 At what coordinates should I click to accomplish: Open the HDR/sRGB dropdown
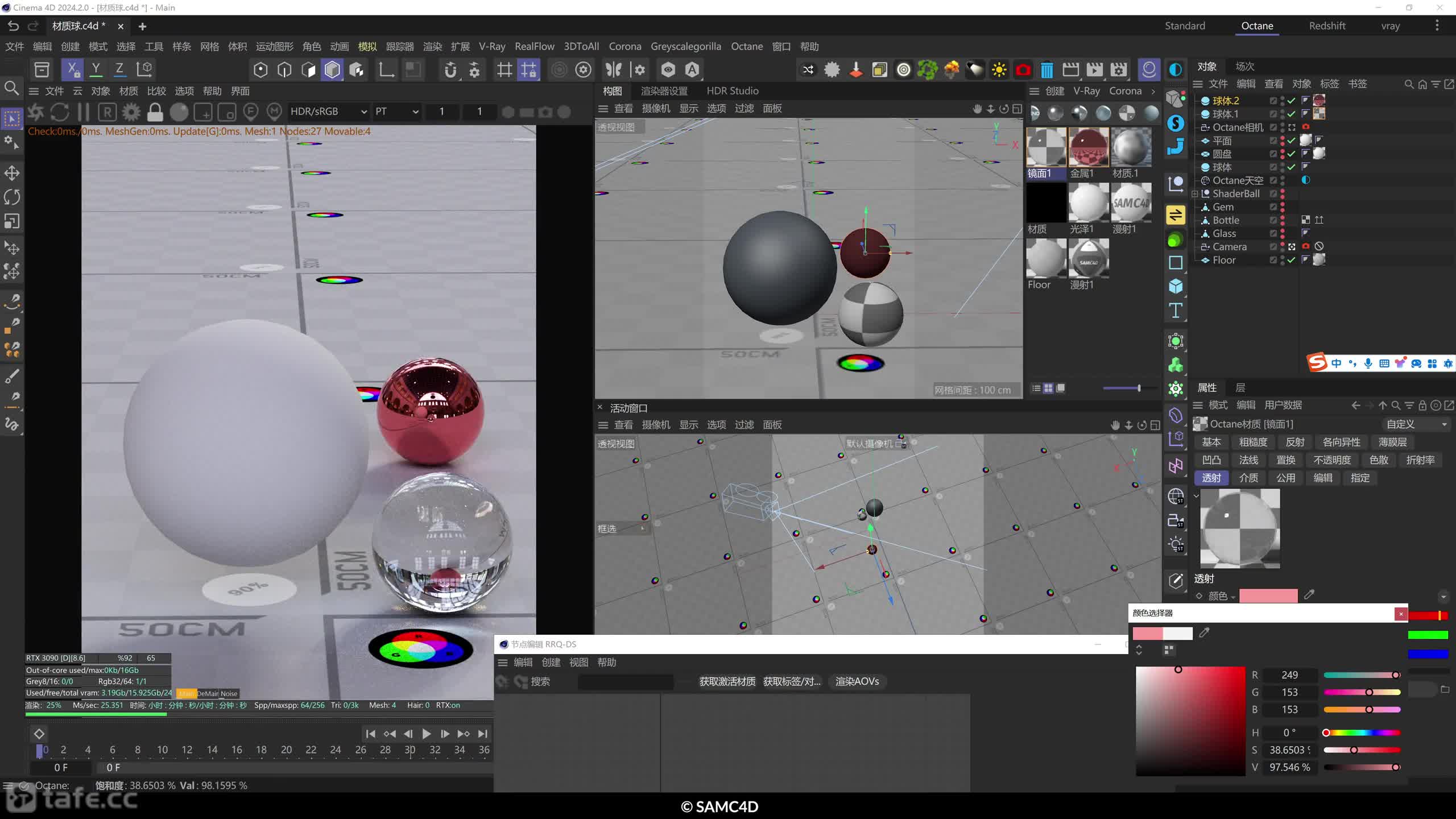(328, 112)
